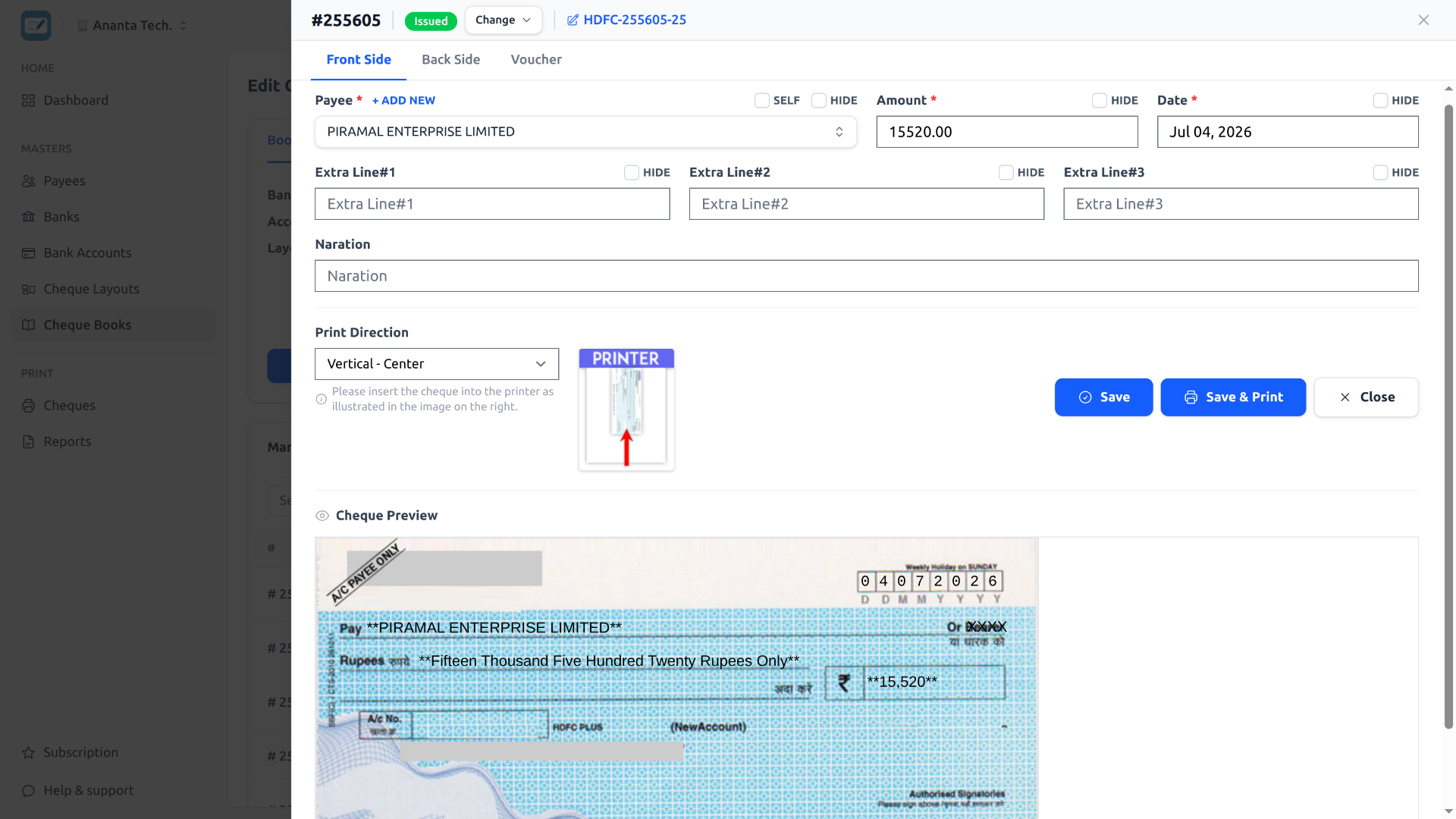Screen dimensions: 1456x819
Task: Click scrollbar down arrow at bottom
Action: (1448, 811)
